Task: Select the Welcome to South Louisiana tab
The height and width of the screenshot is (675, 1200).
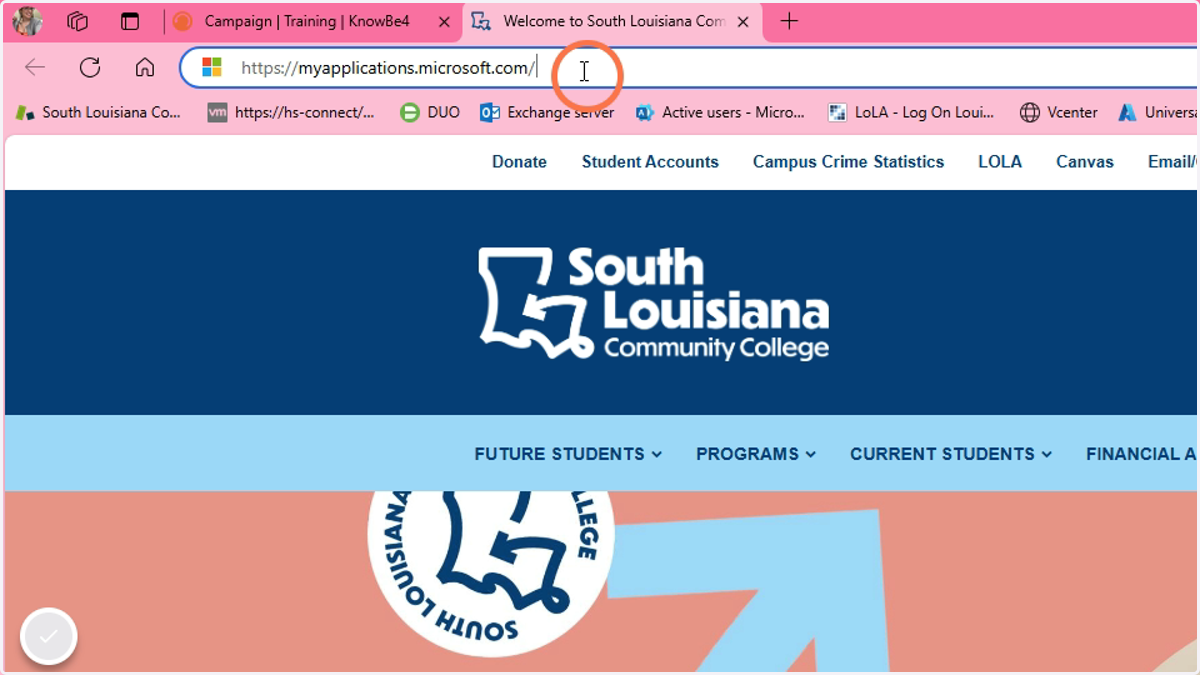Action: point(614,21)
